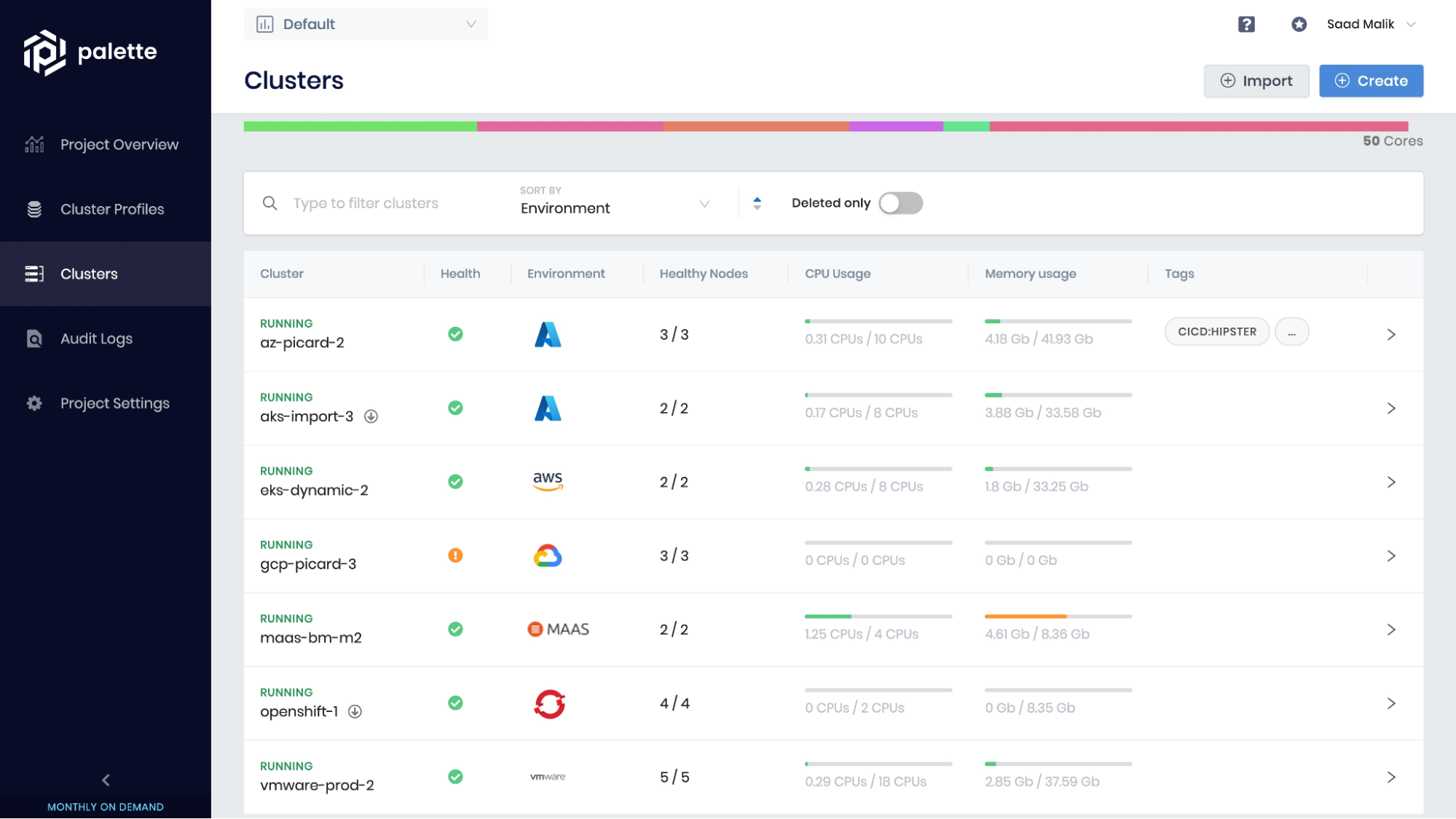Click the green health check for maas-bm-m2
The image size is (1456, 819).
455,629
